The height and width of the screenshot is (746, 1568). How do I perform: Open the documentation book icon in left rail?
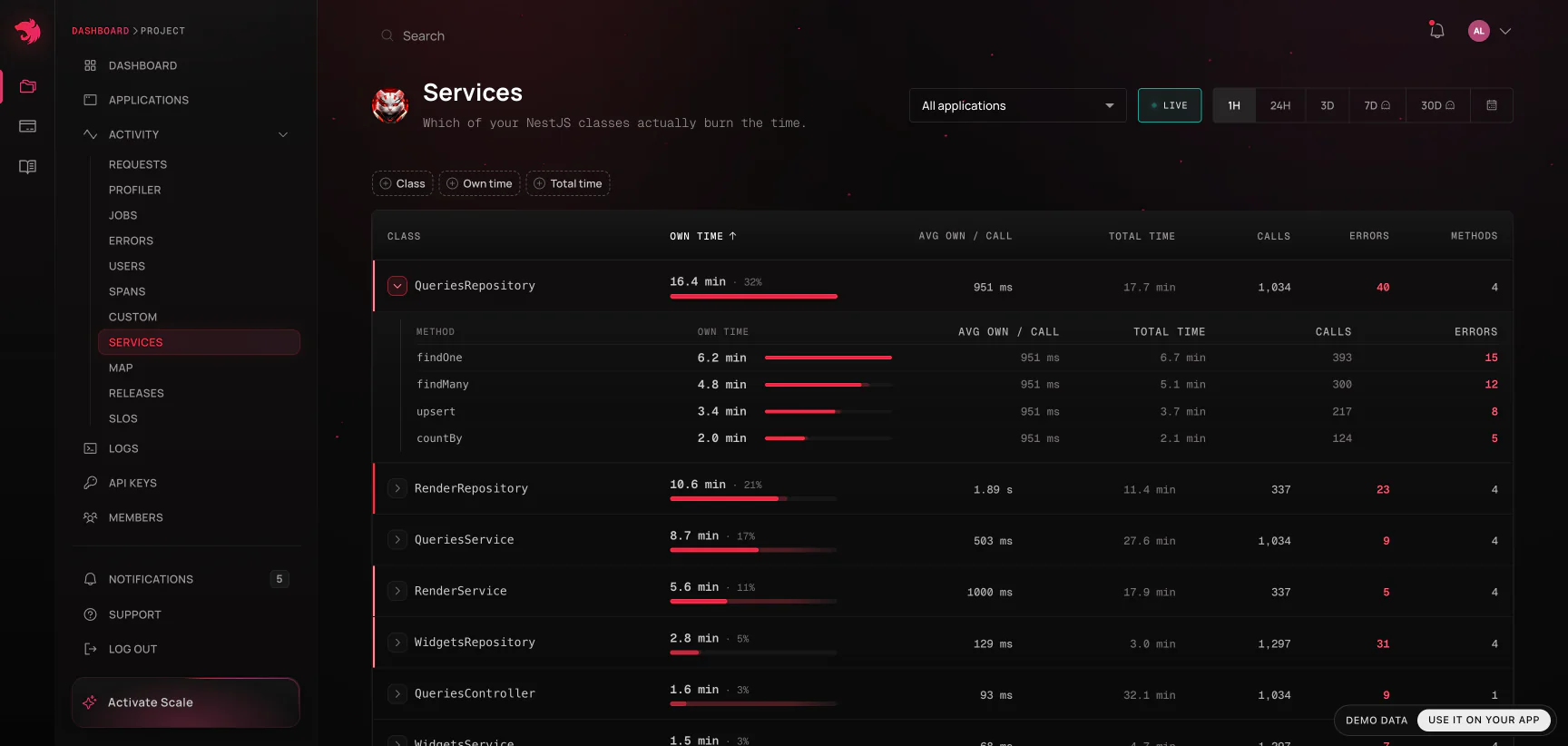(x=28, y=166)
